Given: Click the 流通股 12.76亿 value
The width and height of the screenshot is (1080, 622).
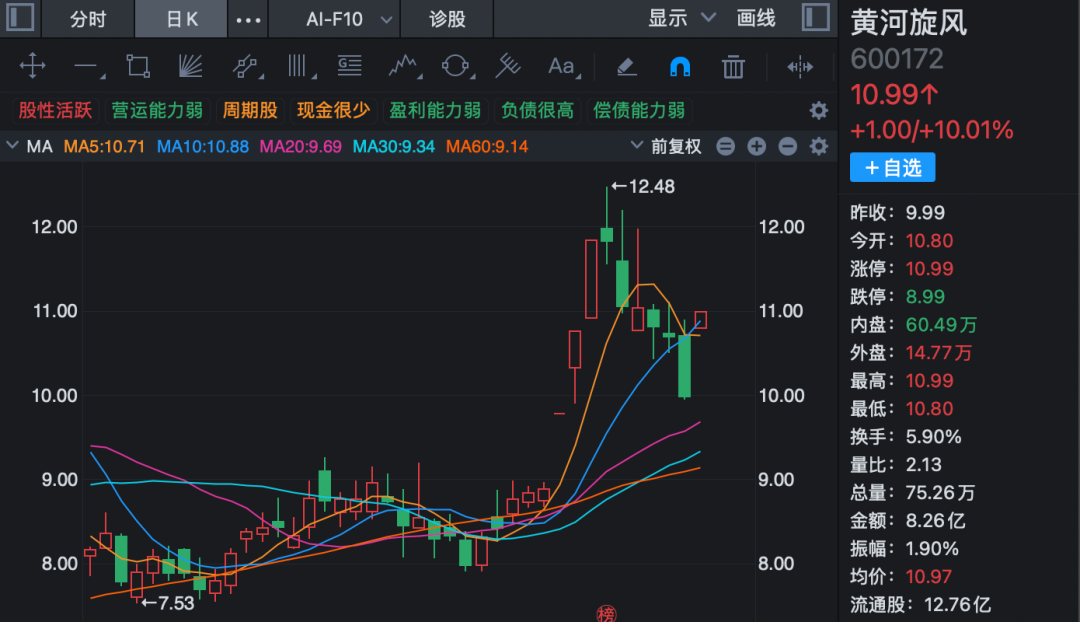Looking at the screenshot, I should [x=957, y=605].
